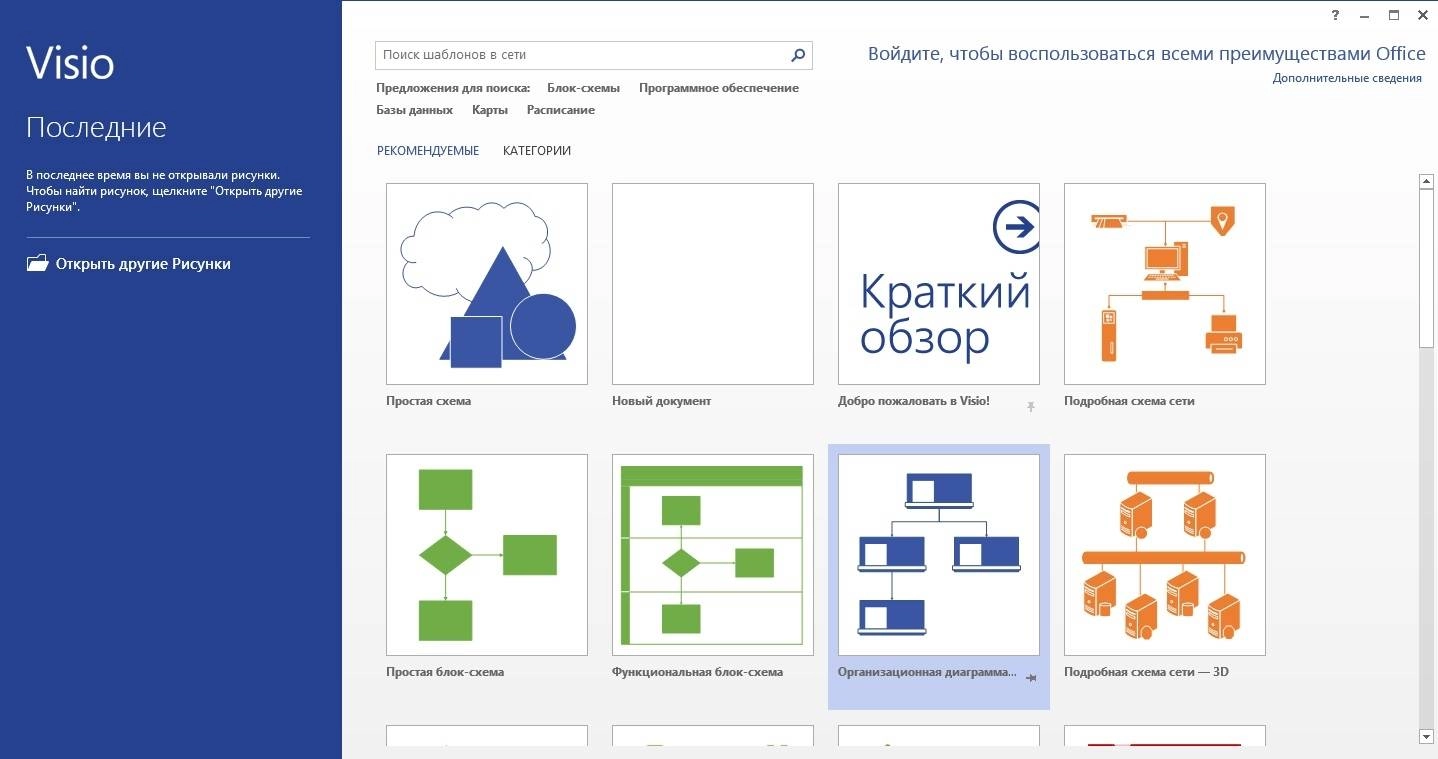Switch to the КАТЕГОРИИ tab

(537, 151)
